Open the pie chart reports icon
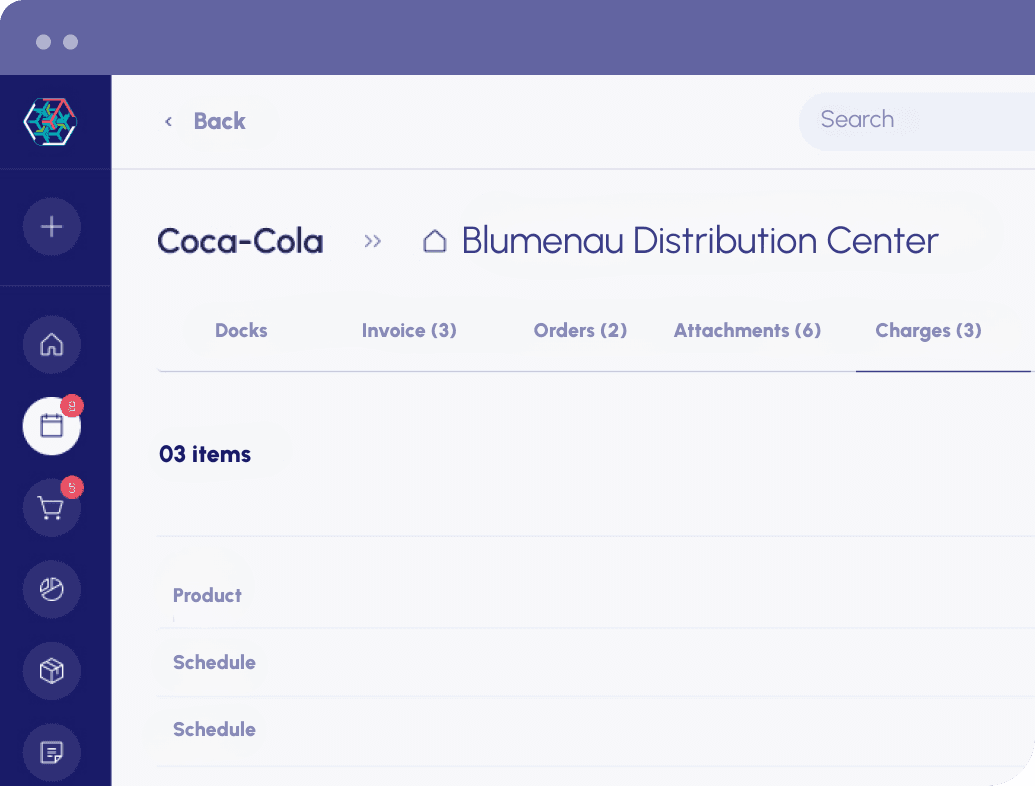This screenshot has height=786, width=1035. click(51, 589)
